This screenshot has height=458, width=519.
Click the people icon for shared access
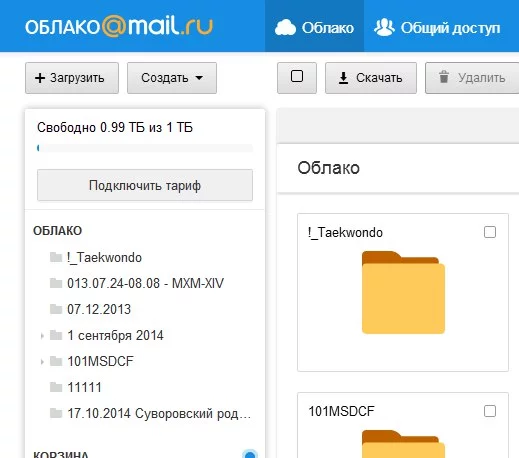point(384,27)
